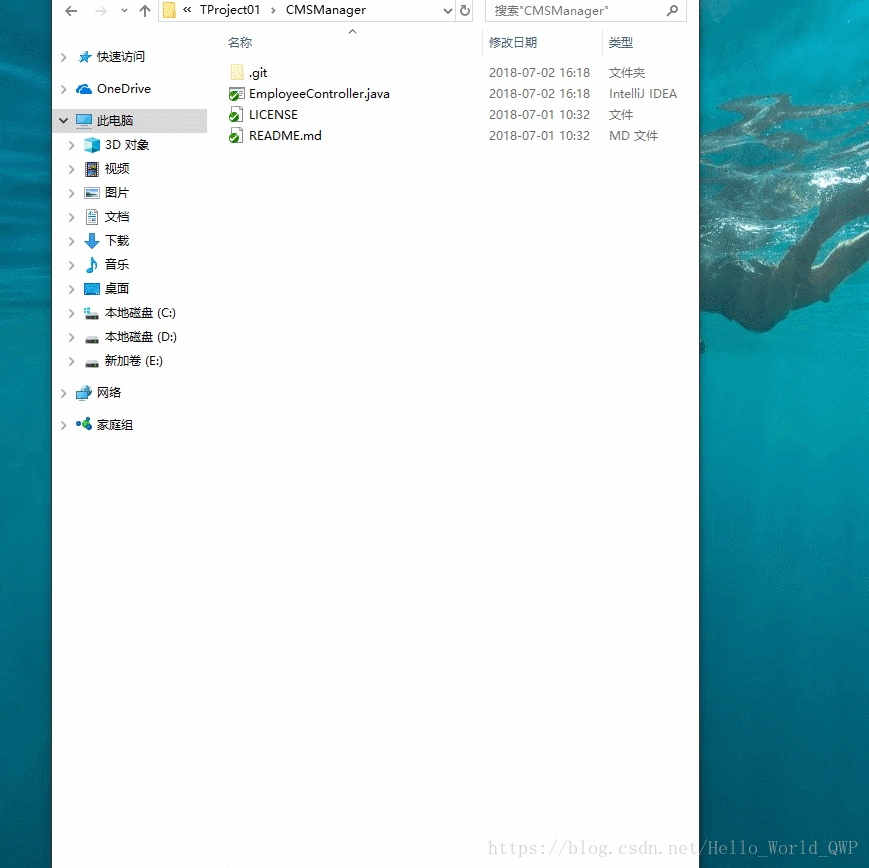Screen dimensions: 869x868
Task: Select the .git folder icon
Action: pyautogui.click(x=237, y=72)
